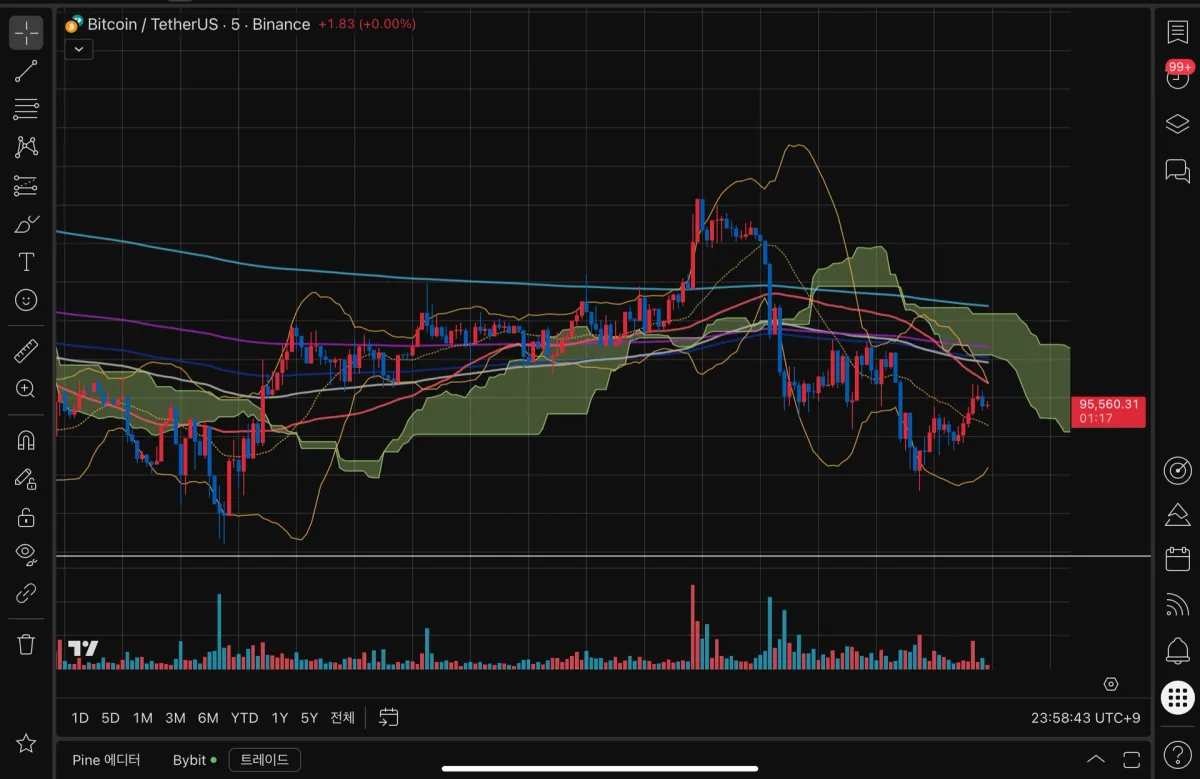This screenshot has width=1200, height=779.
Task: Set chart range to 1D
Action: point(80,718)
